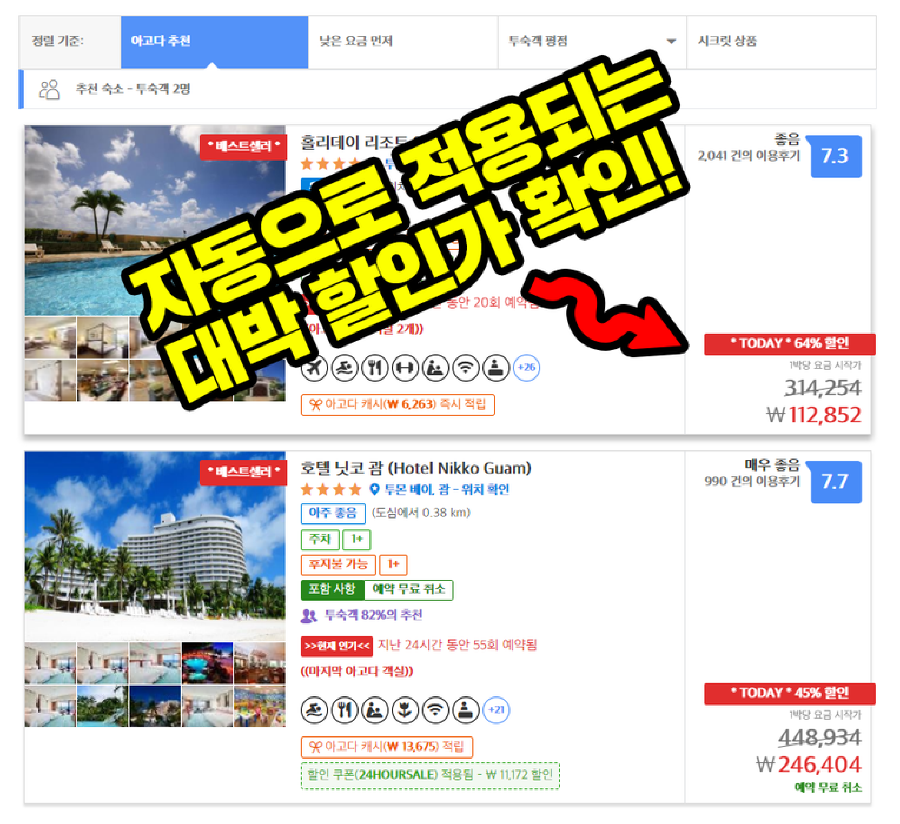The image size is (900, 824).
Task: Click the Holiday Resort pool main photo
Action: pos(155,220)
